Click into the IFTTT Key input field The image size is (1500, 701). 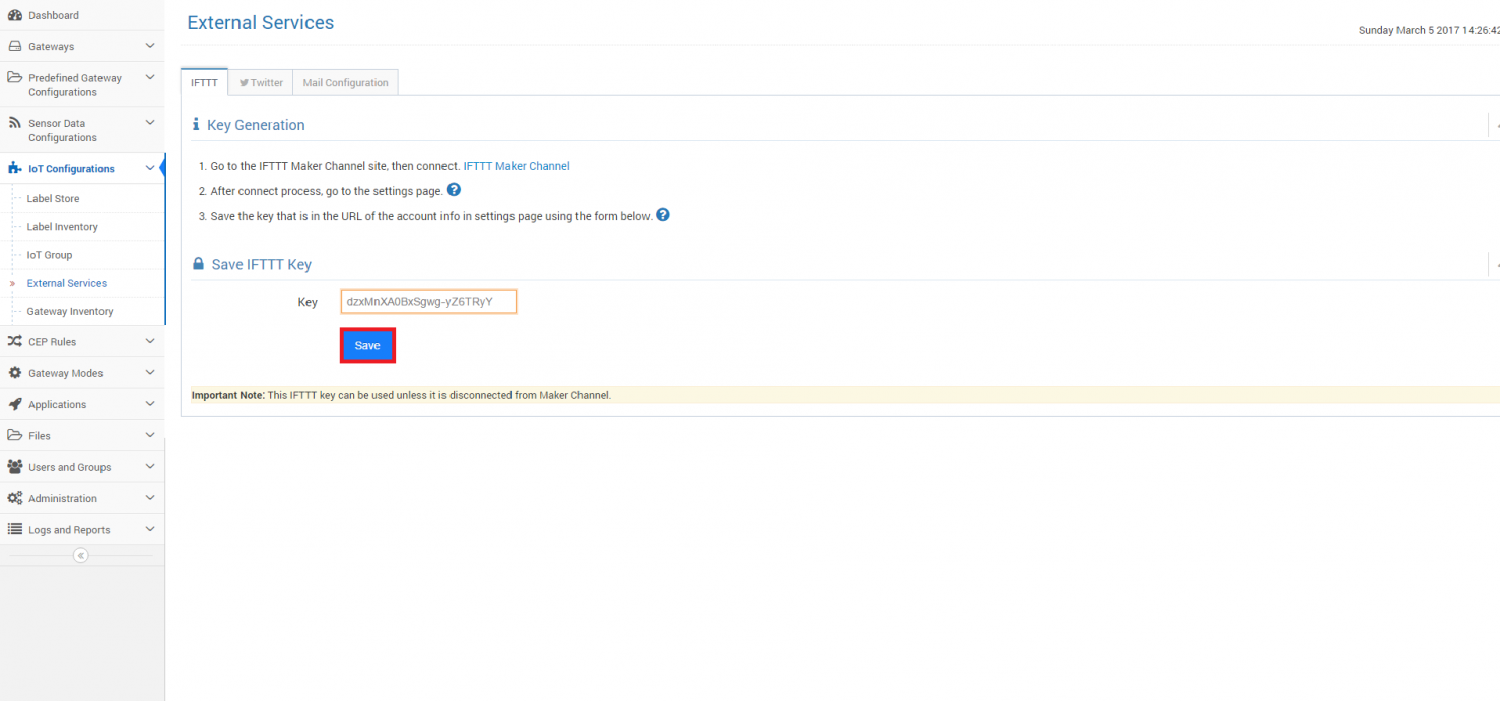point(429,302)
